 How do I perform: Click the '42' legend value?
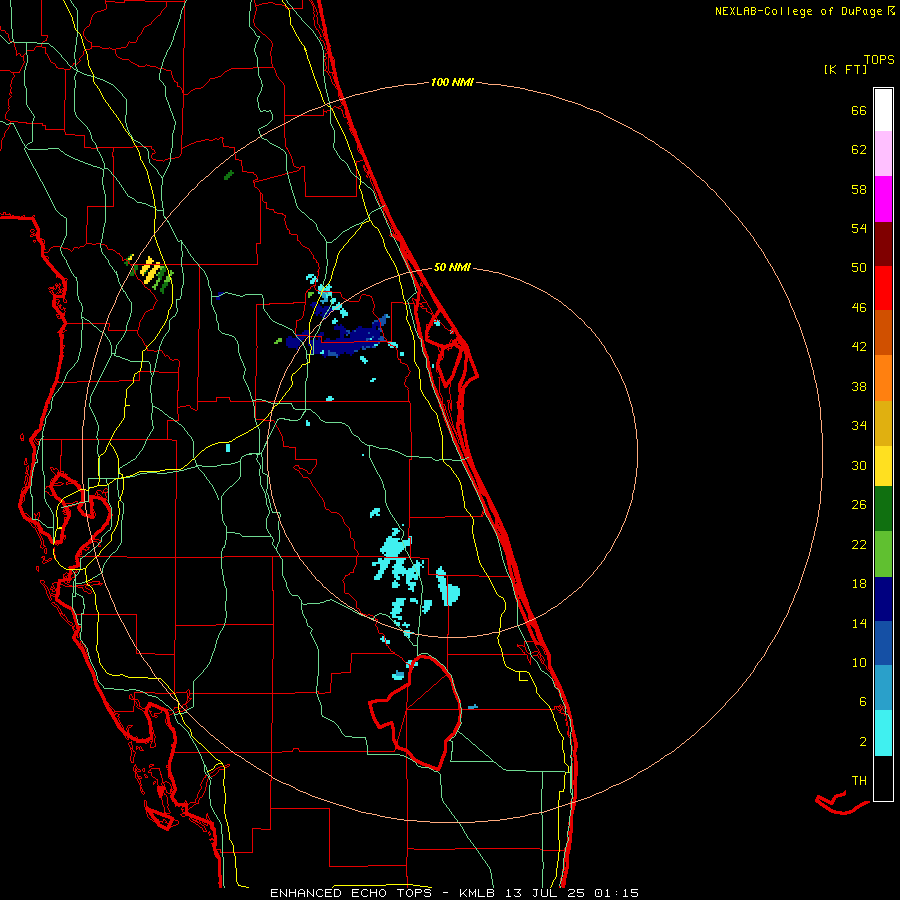click(x=859, y=347)
